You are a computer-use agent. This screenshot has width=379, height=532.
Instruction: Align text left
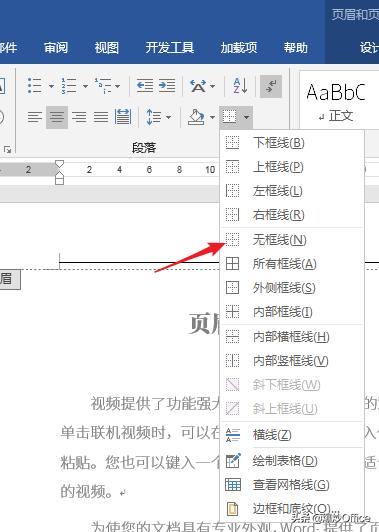(x=35, y=117)
